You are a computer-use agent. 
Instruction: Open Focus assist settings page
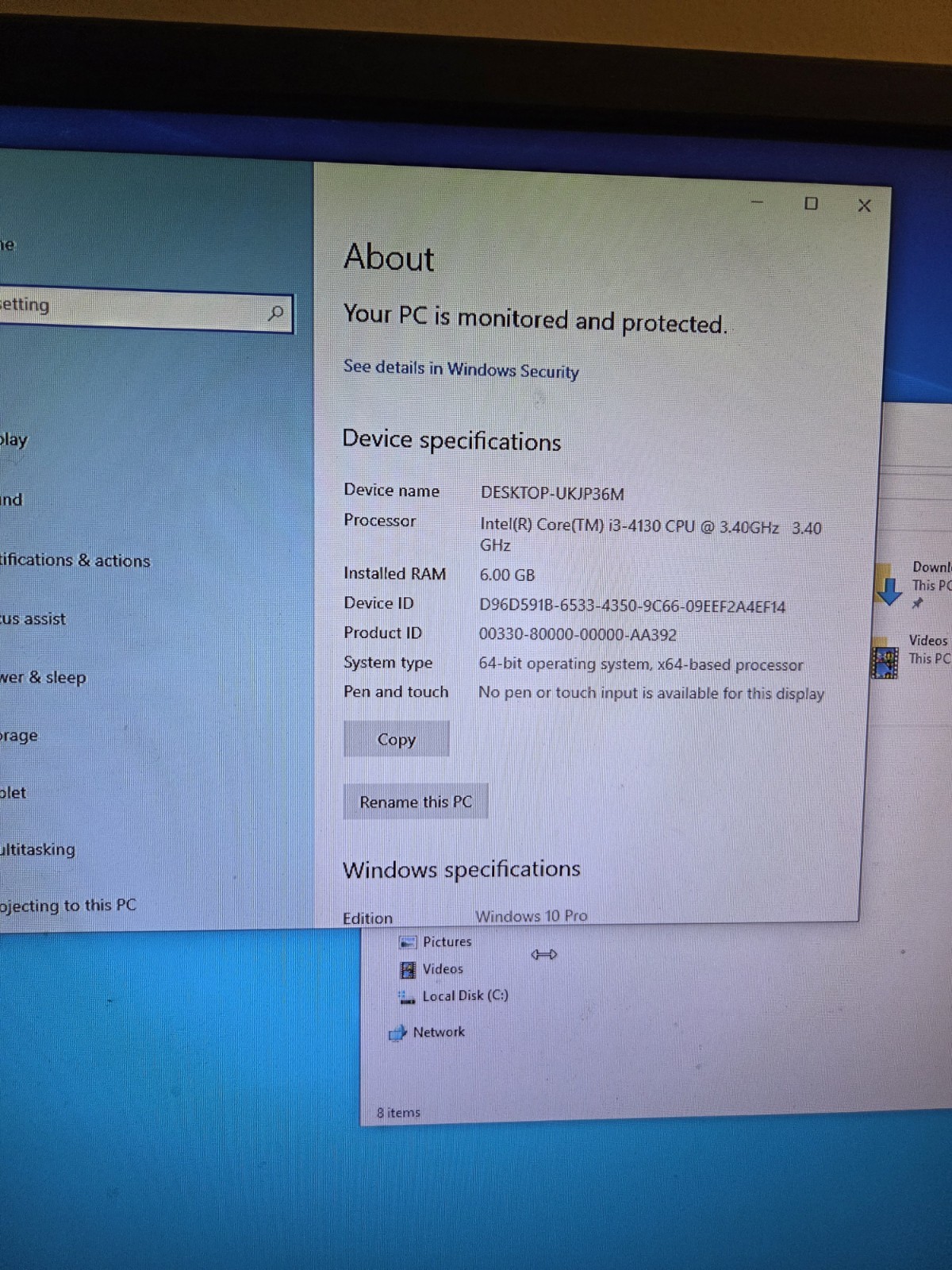[x=33, y=618]
